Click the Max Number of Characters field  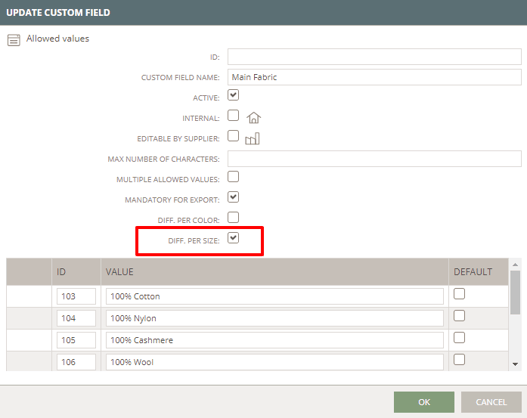pos(374,159)
